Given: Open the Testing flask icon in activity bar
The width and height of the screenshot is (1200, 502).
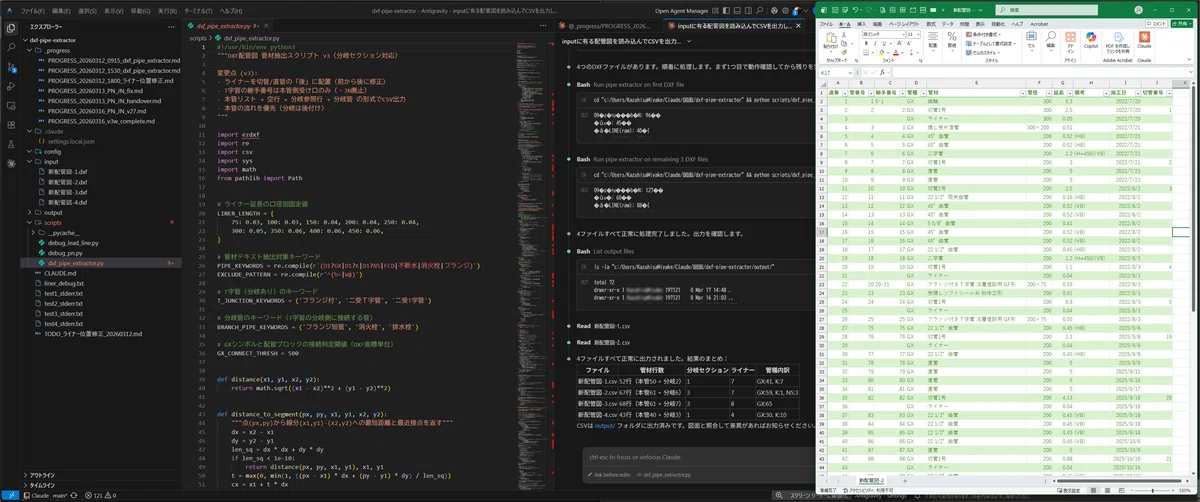Looking at the screenshot, I should point(11,144).
